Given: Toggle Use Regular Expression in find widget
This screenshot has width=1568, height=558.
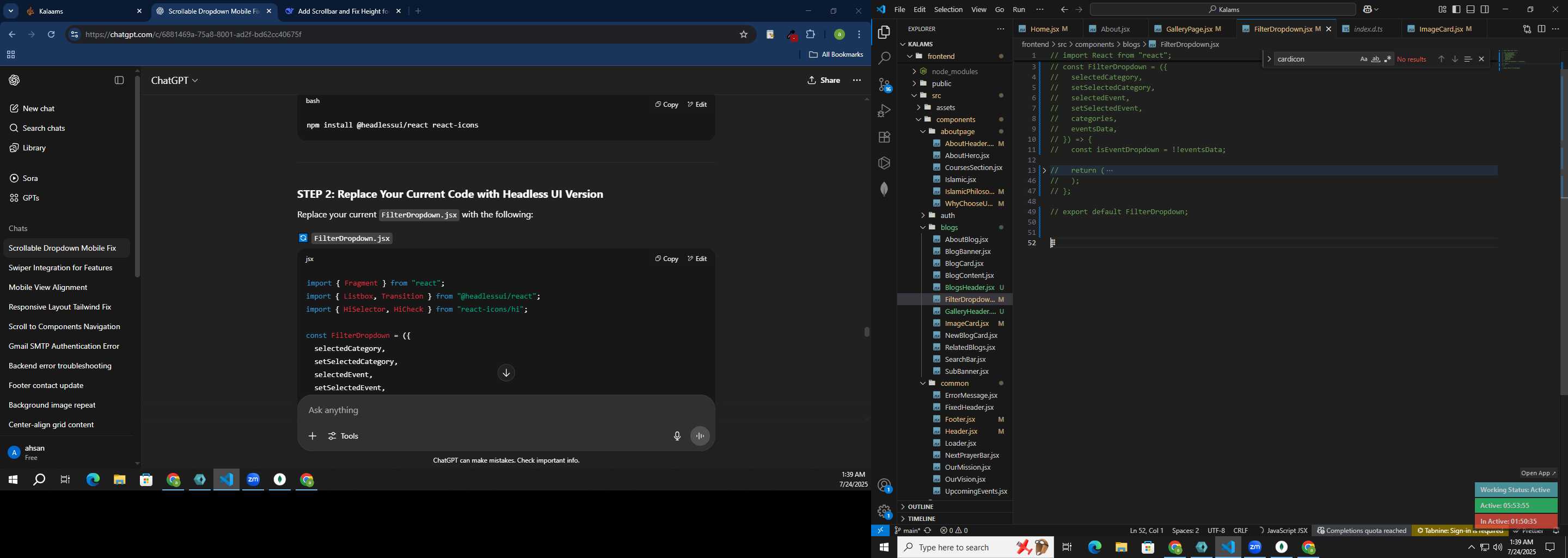Looking at the screenshot, I should click(1387, 59).
